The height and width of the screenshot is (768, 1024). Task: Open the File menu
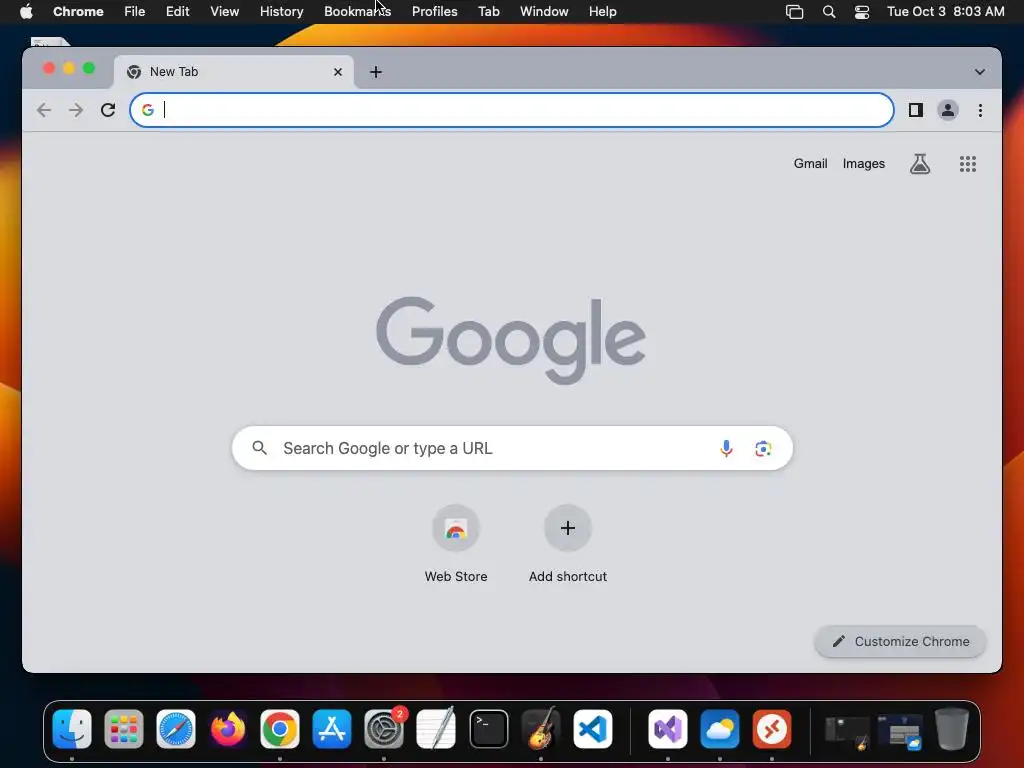coord(135,12)
